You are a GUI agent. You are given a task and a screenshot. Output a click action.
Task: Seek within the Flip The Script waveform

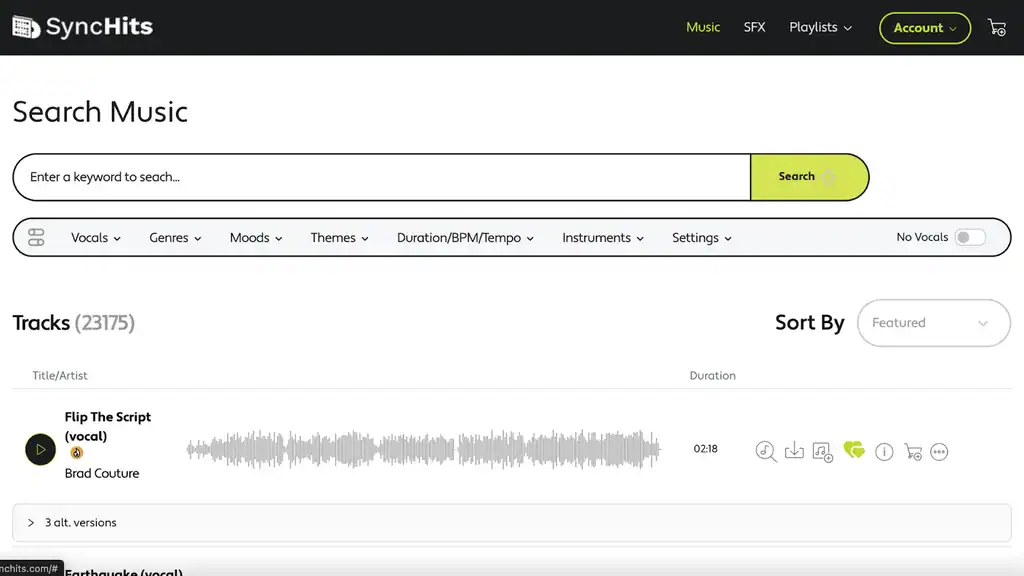pyautogui.click(x=423, y=450)
